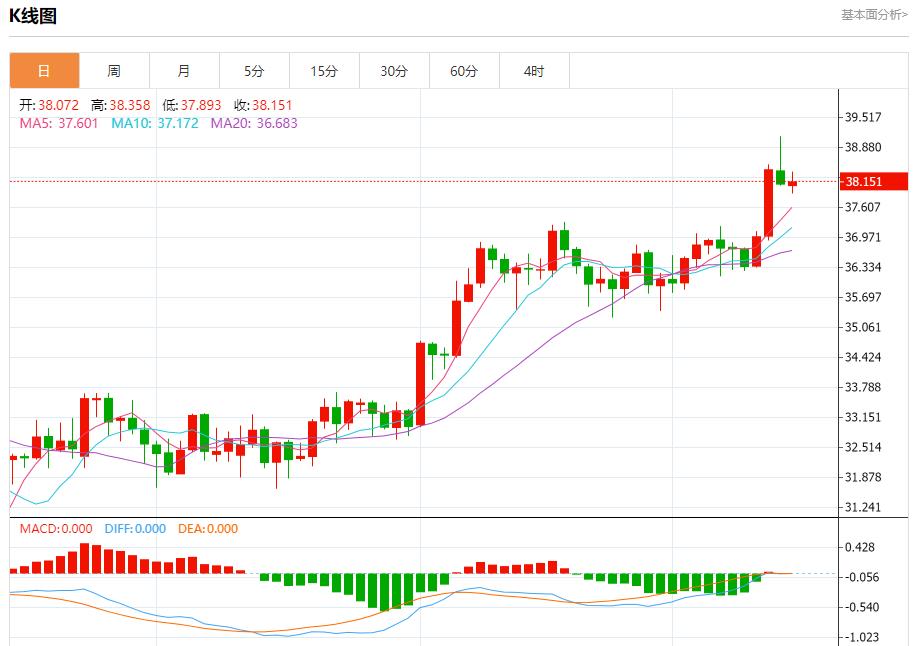Switch to the 周 weekly tab

114,71
